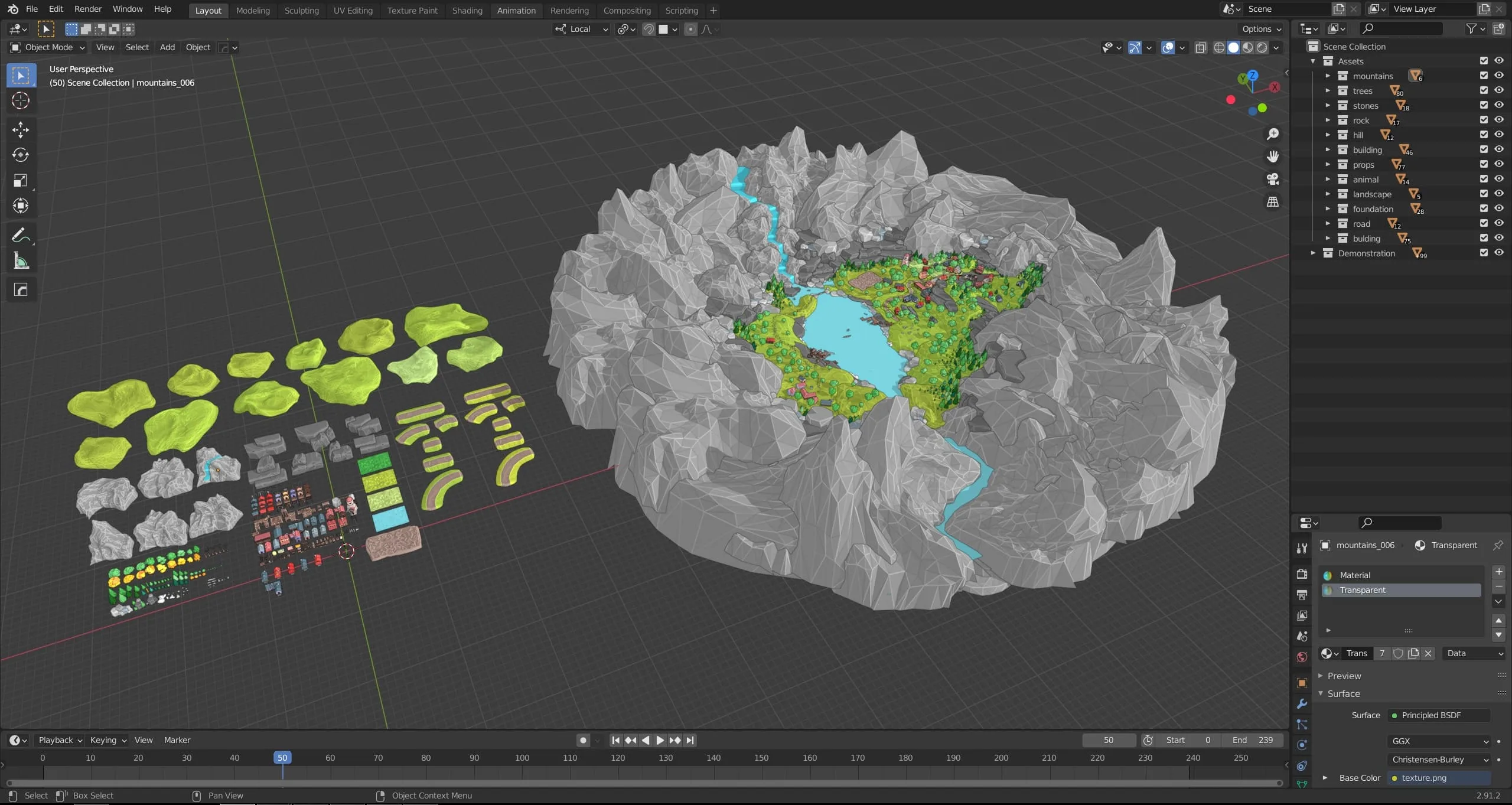Viewport: 1512px width, 805px height.
Task: Expand the mountains collection
Action: point(1327,76)
